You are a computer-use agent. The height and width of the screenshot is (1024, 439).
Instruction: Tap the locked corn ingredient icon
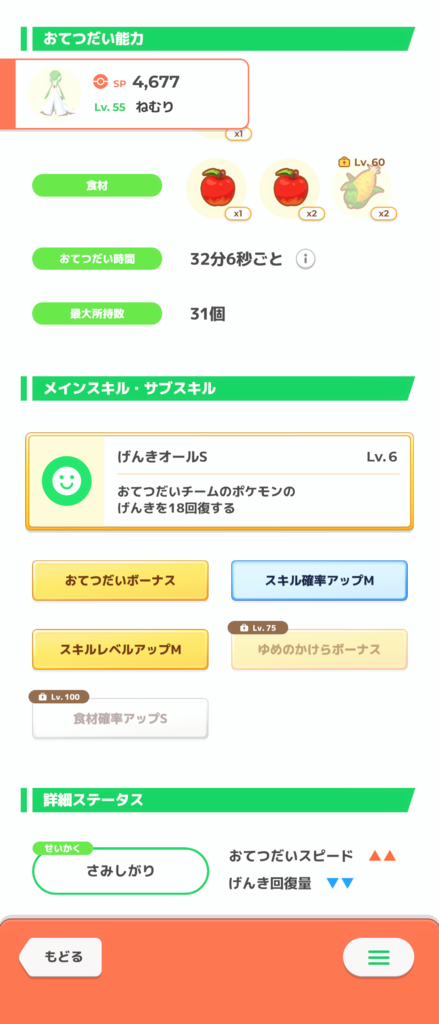tap(363, 188)
